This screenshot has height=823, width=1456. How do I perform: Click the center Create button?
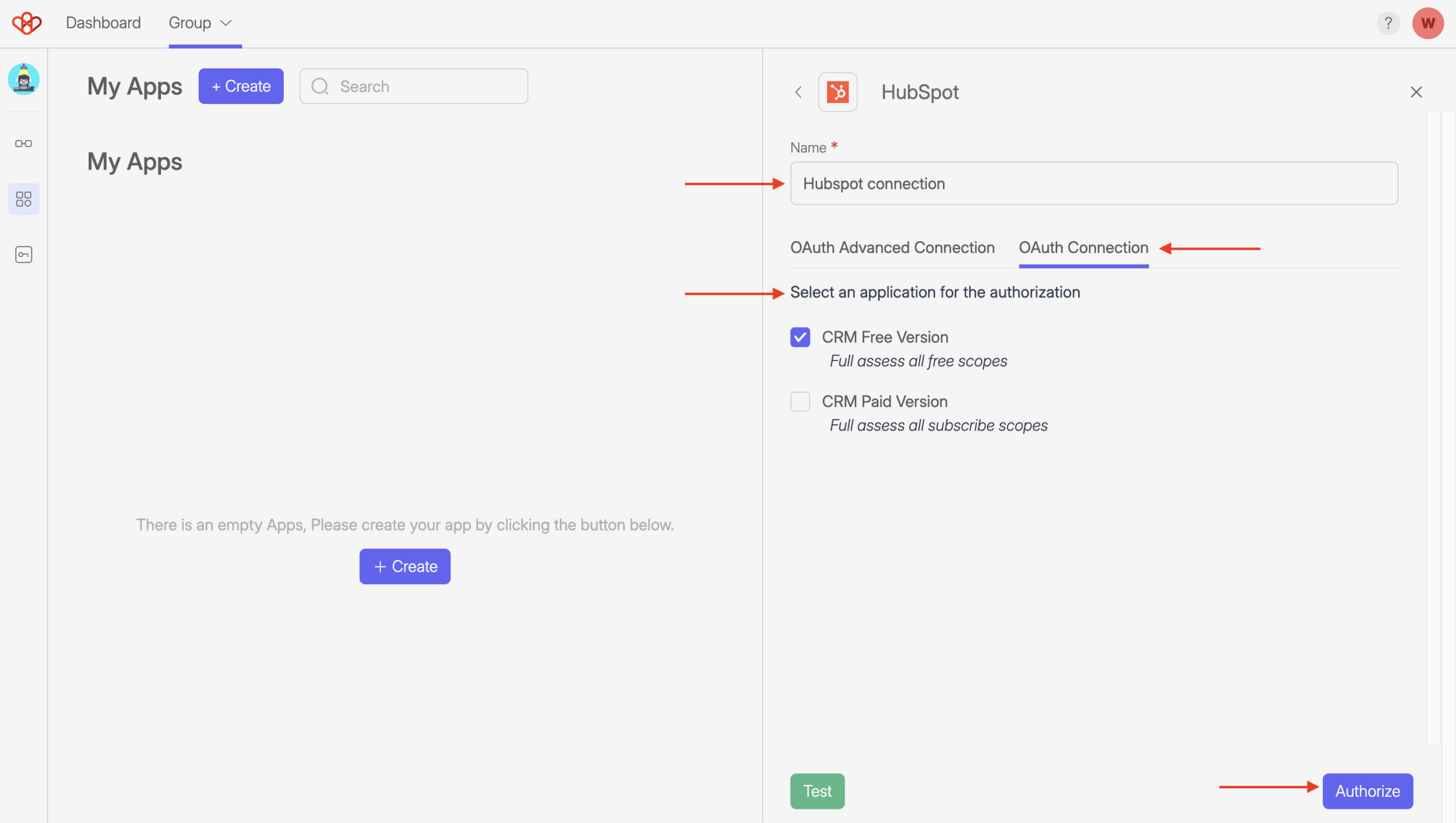[x=405, y=566]
